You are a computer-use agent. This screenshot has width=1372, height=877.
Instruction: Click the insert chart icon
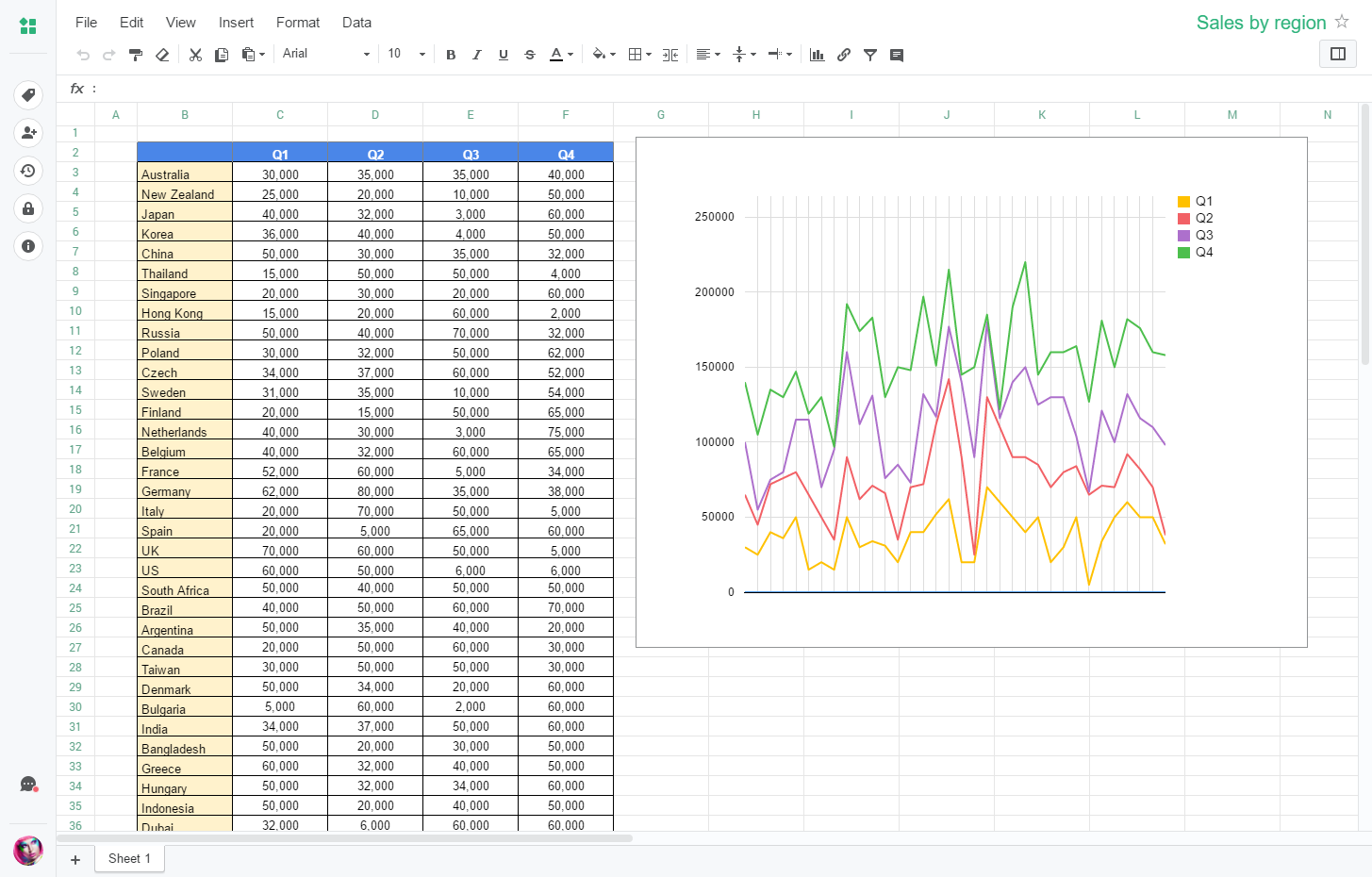818,55
